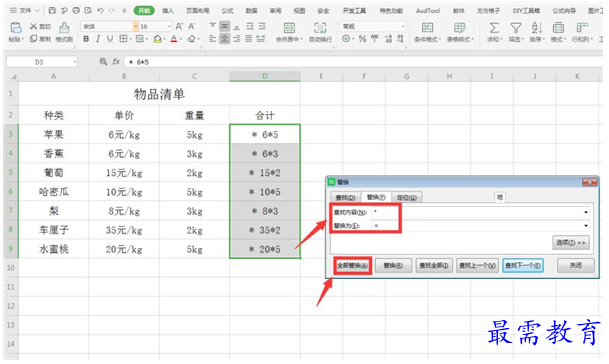
Task: Toggle bold formatting
Action: click(86, 39)
